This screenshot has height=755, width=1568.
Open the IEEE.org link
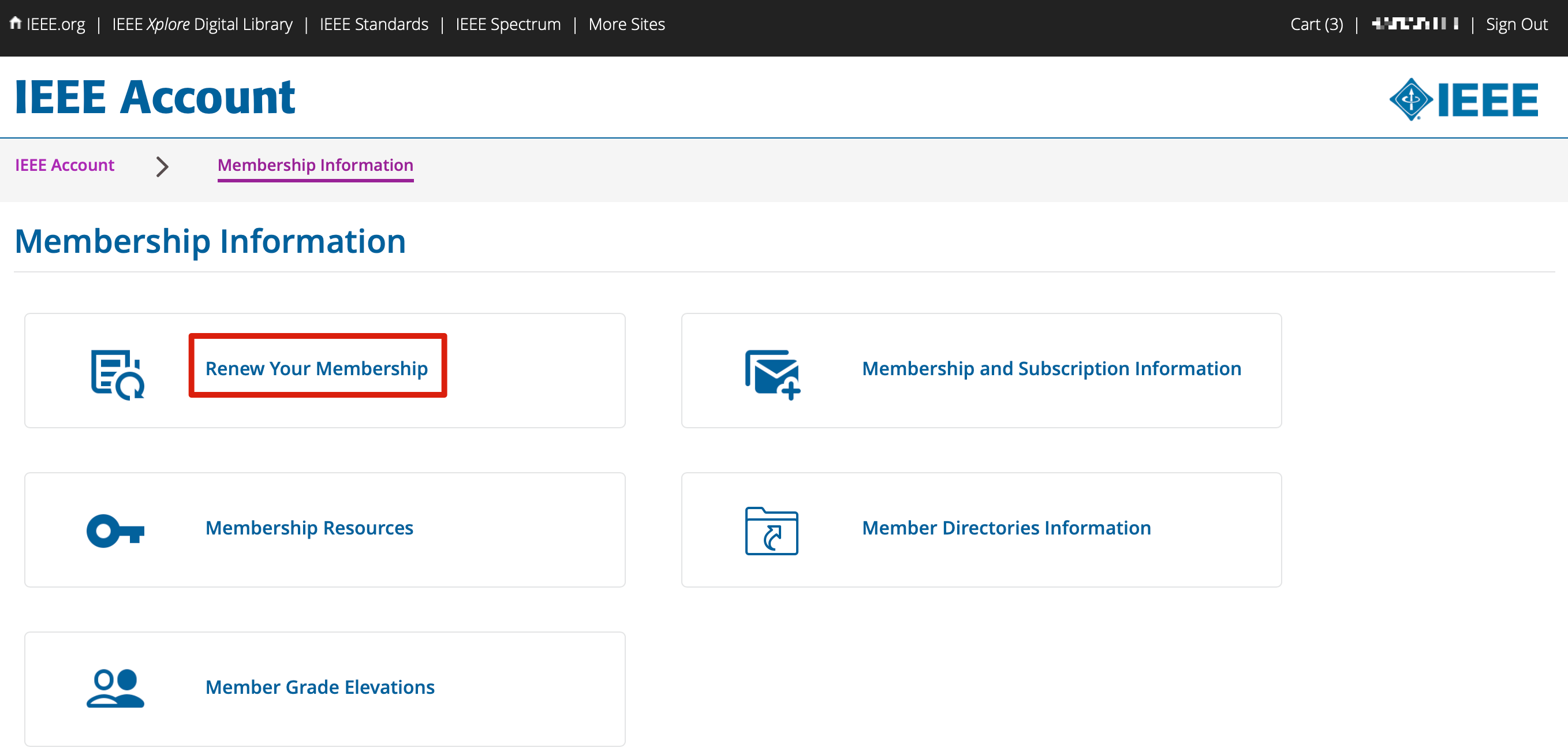click(55, 24)
